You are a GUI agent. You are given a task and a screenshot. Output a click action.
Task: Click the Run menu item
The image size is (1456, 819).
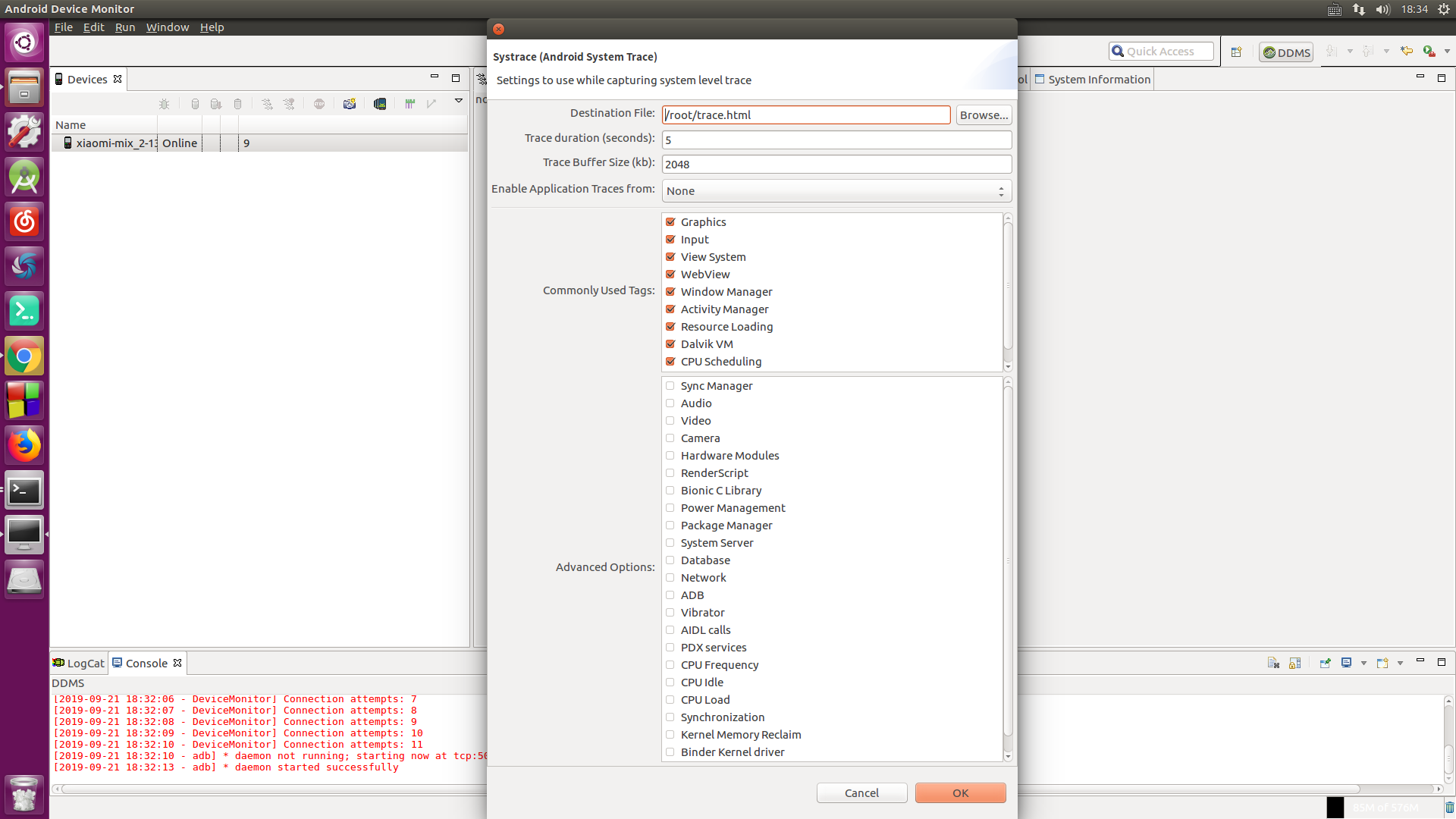(125, 26)
